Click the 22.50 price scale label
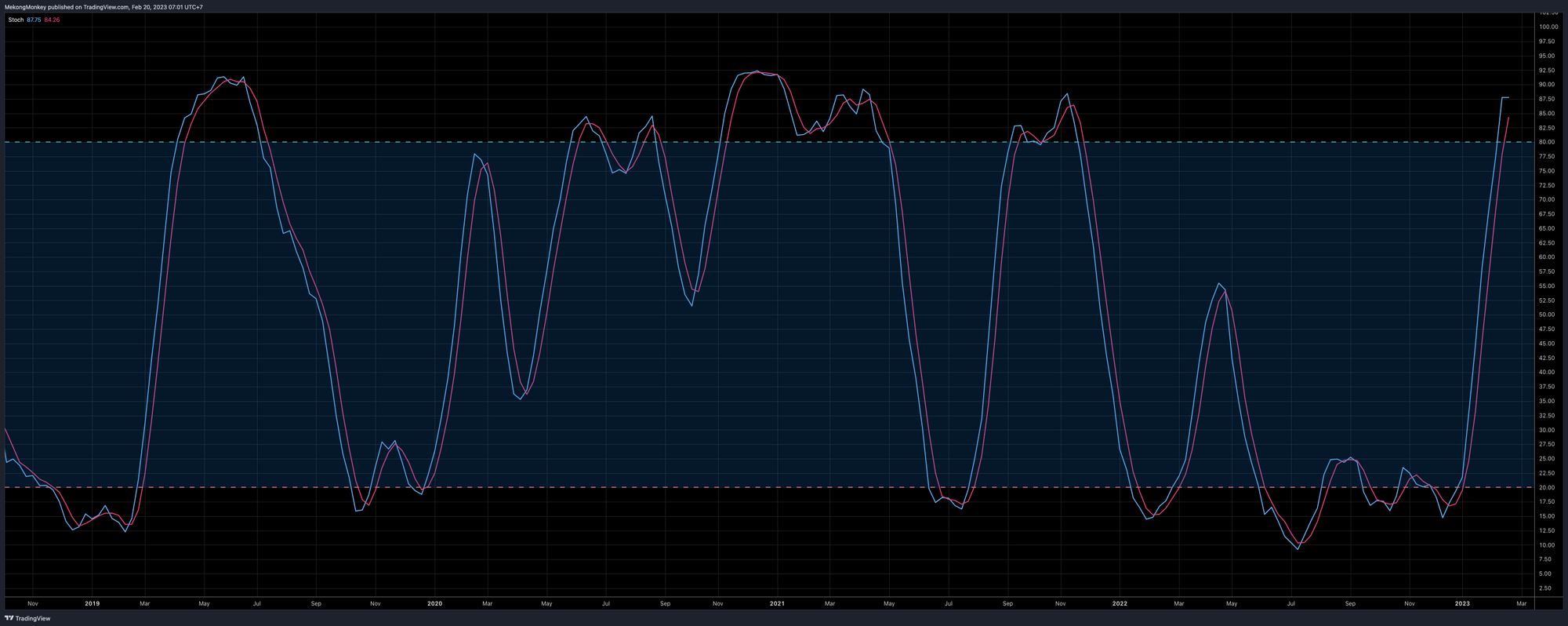 tap(1548, 473)
